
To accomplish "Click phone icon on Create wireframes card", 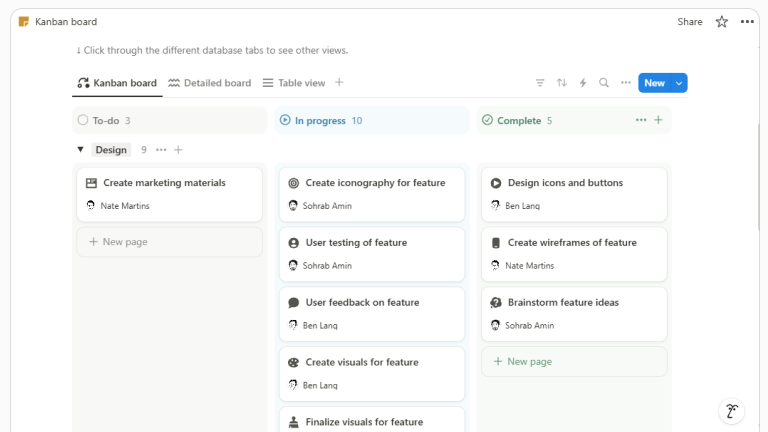I will [496, 243].
